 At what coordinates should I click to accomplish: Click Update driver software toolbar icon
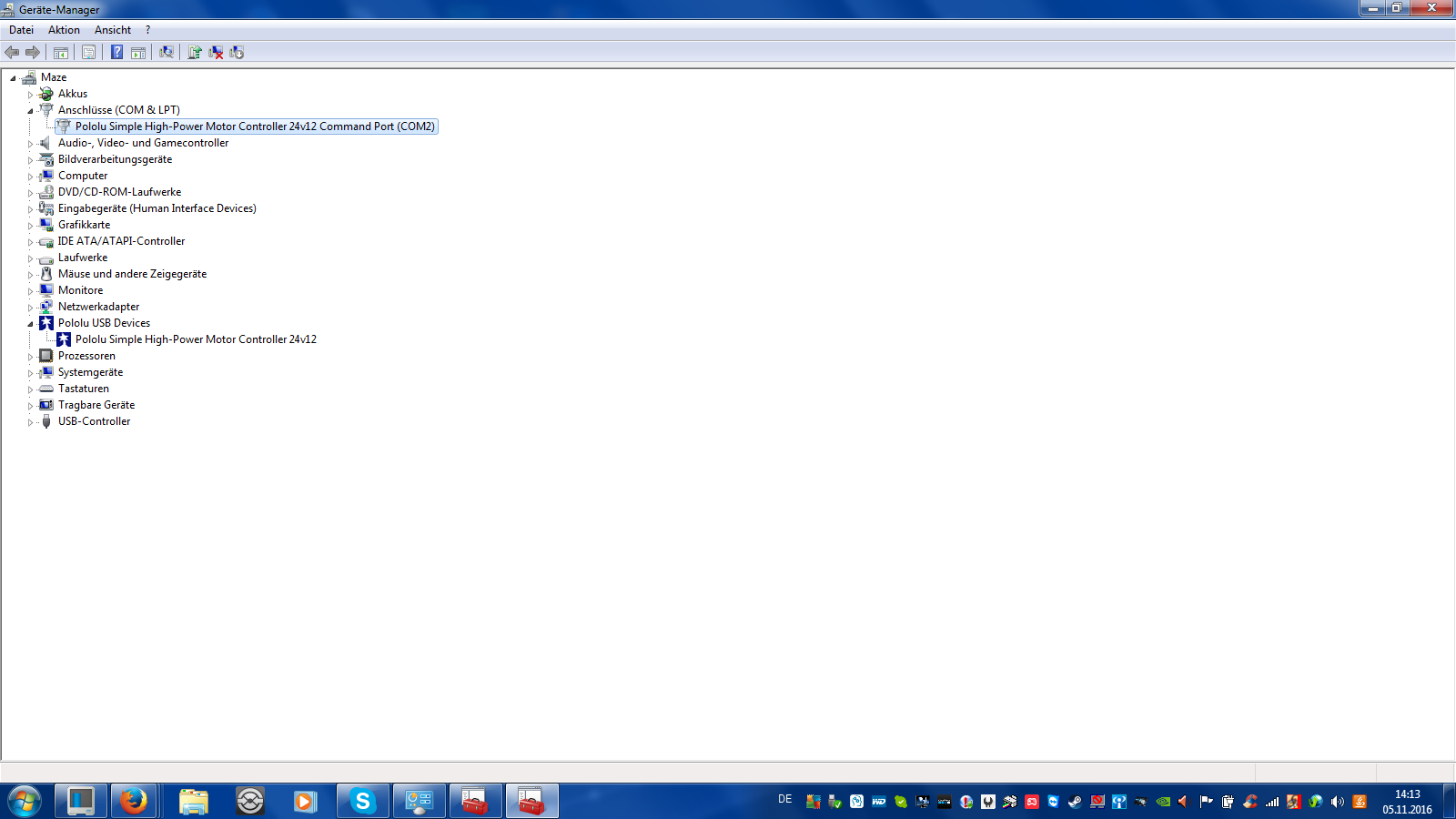coord(195,53)
